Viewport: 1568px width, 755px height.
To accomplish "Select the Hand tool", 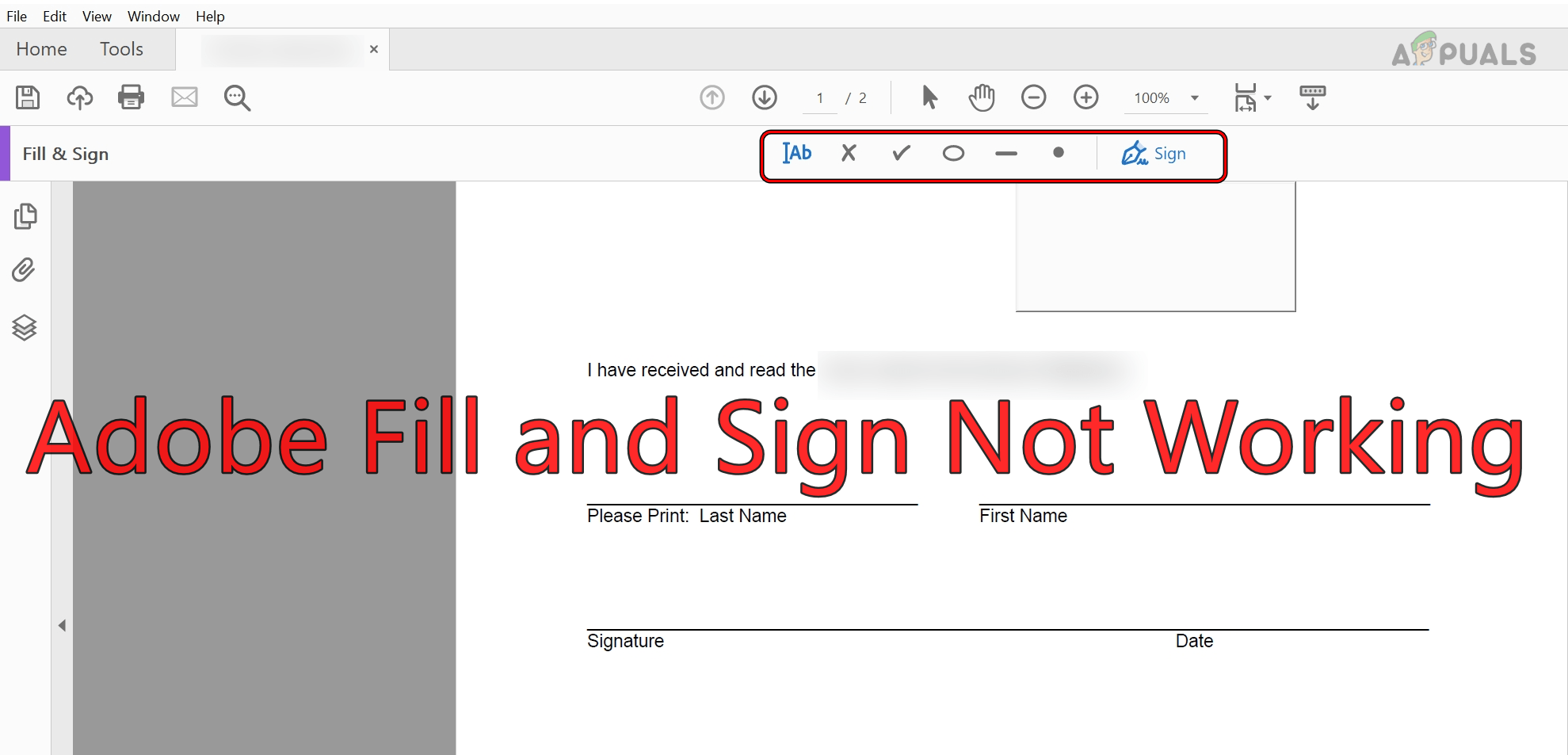I will click(x=982, y=97).
